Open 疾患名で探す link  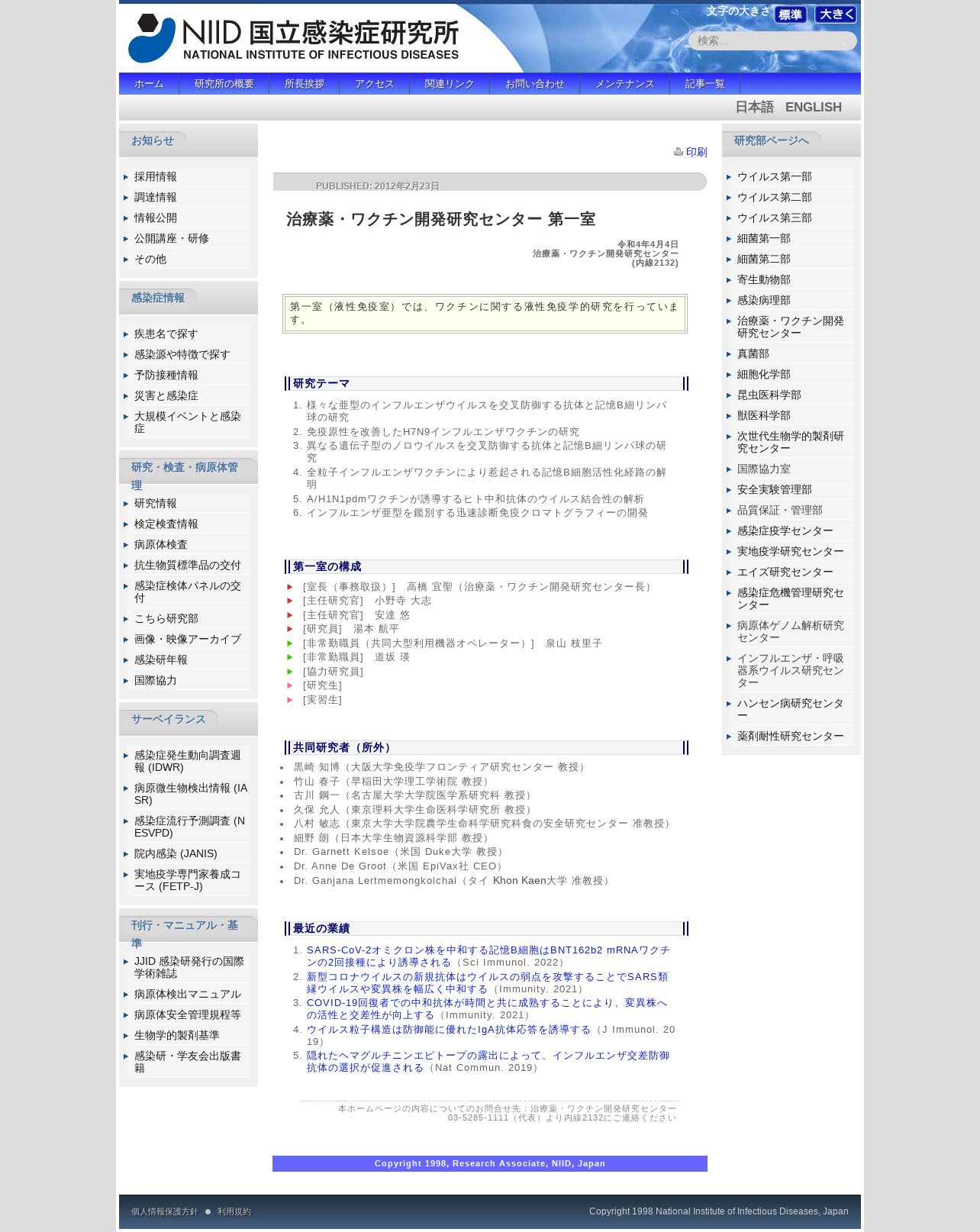point(166,334)
